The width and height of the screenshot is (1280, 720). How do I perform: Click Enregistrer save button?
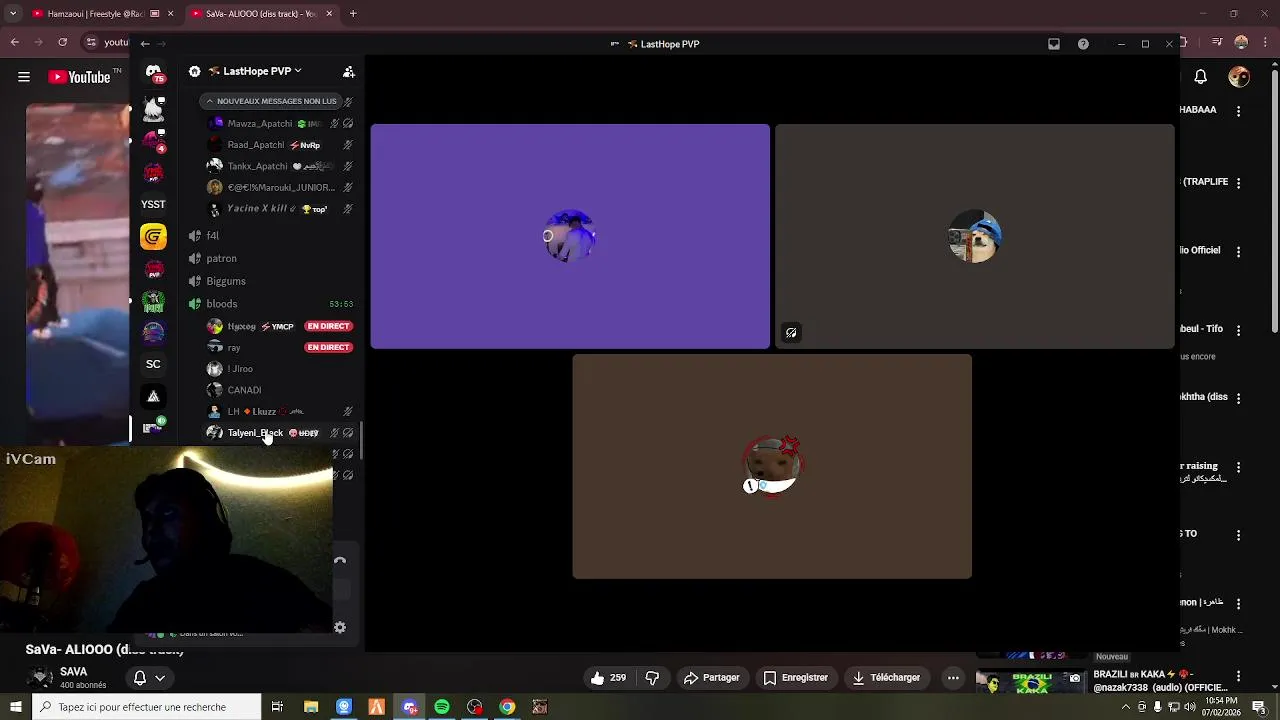796,678
